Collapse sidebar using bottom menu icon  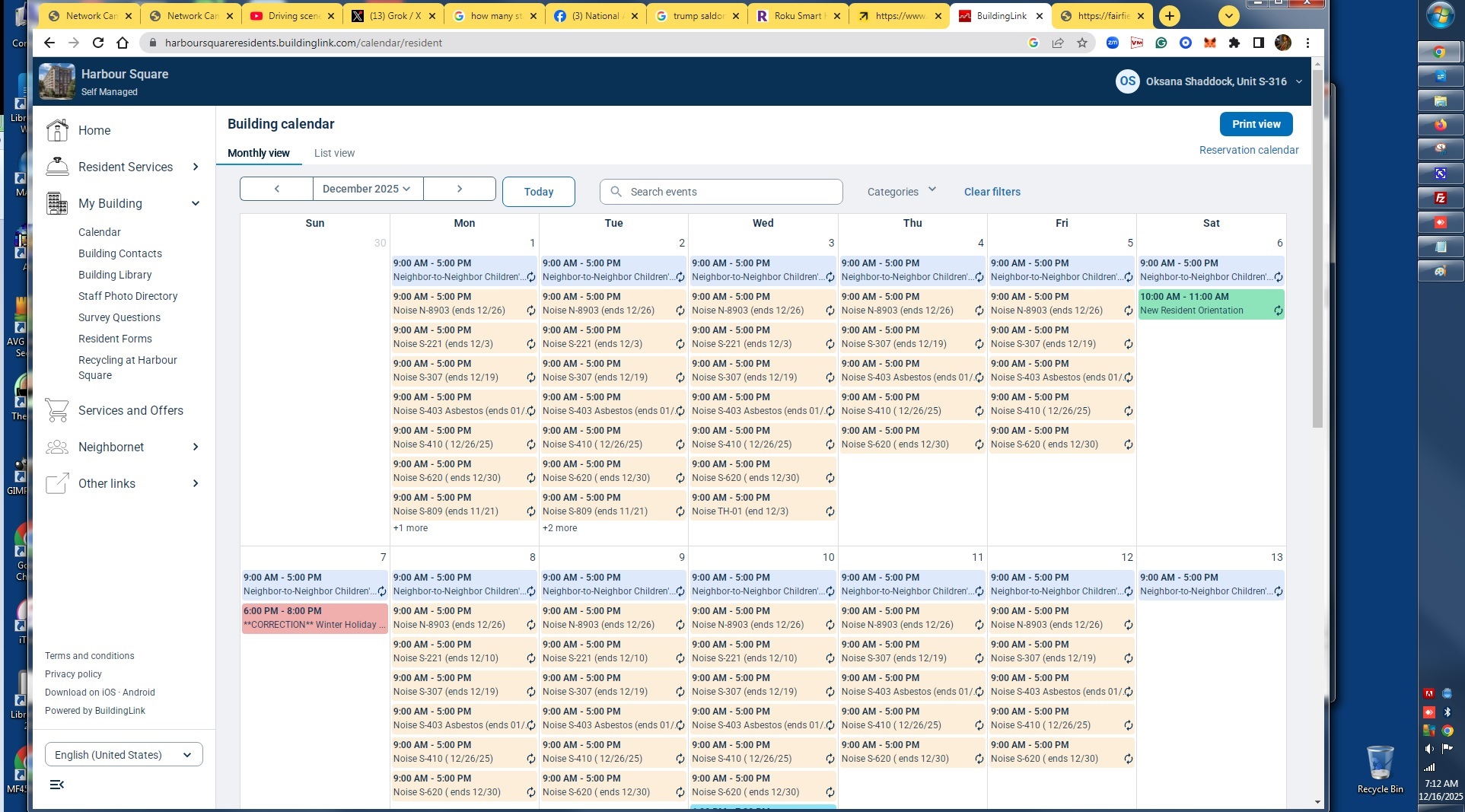point(56,785)
